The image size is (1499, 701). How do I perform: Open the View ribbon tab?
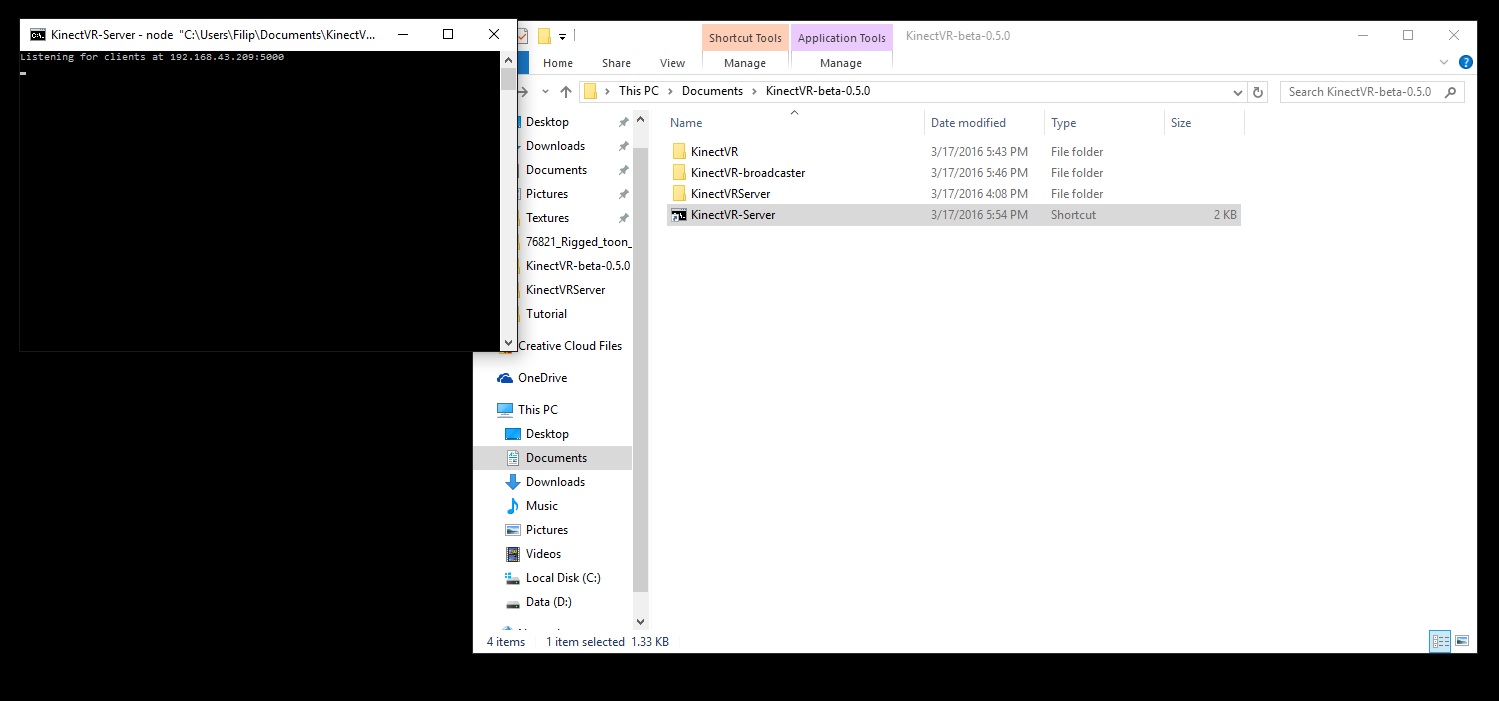point(672,63)
